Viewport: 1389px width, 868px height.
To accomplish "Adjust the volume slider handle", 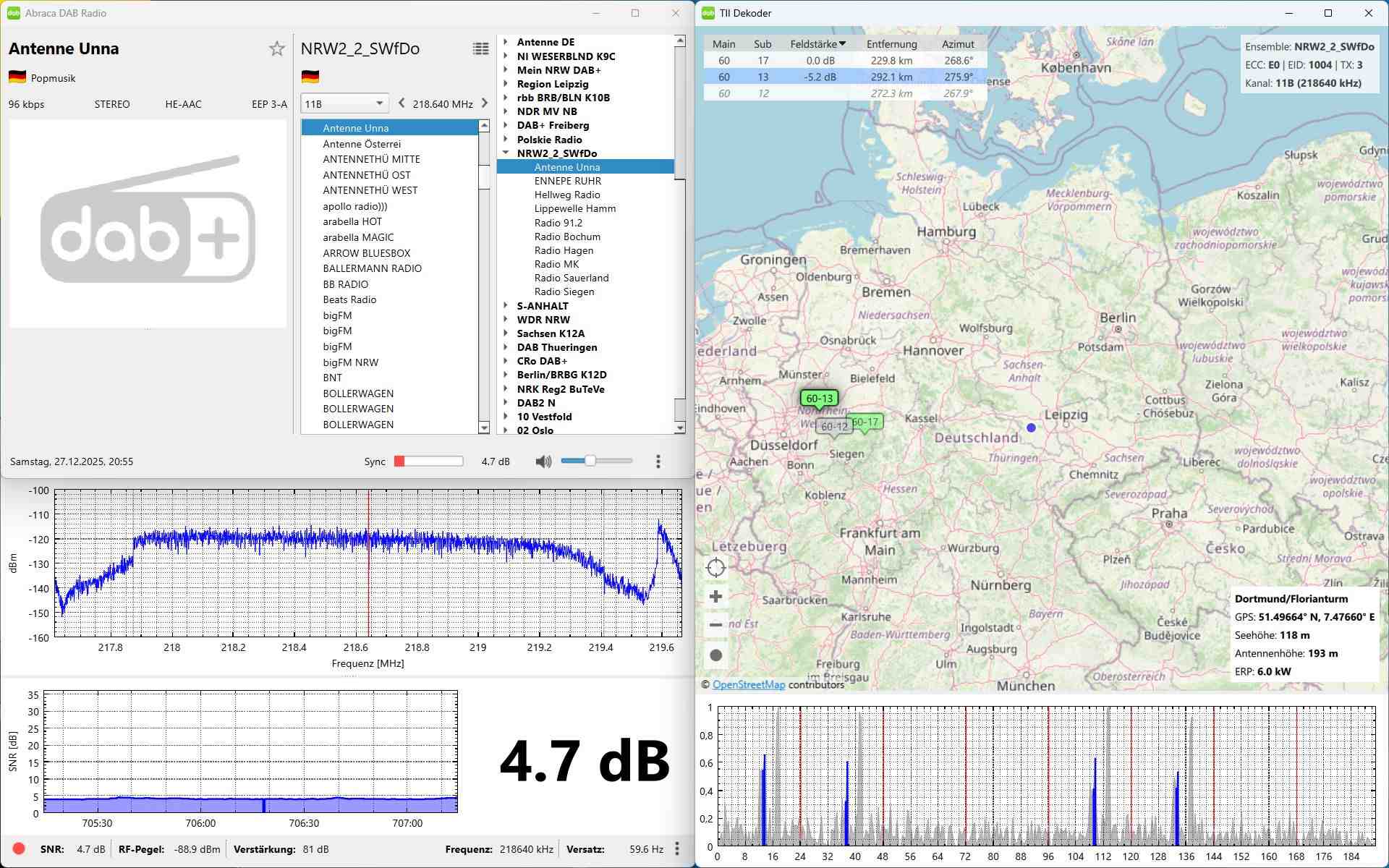I will coord(590,461).
